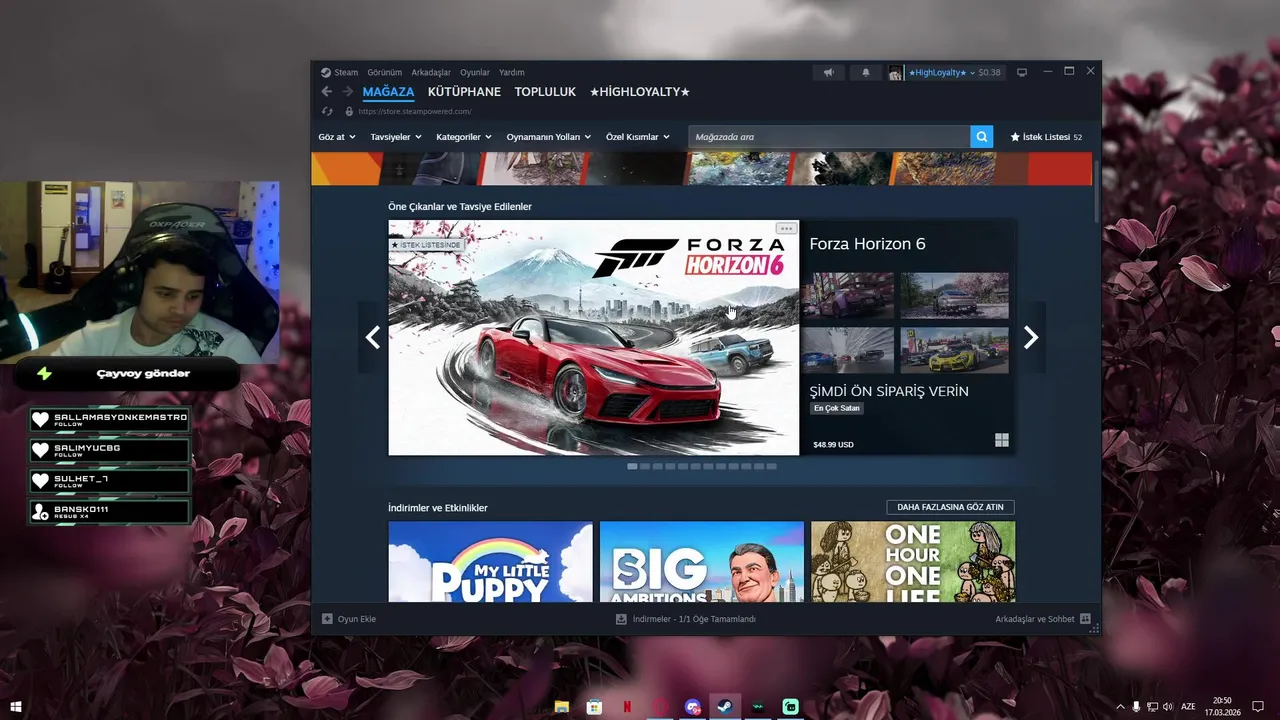
Task: Show previous featured game with left arrow
Action: [373, 338]
